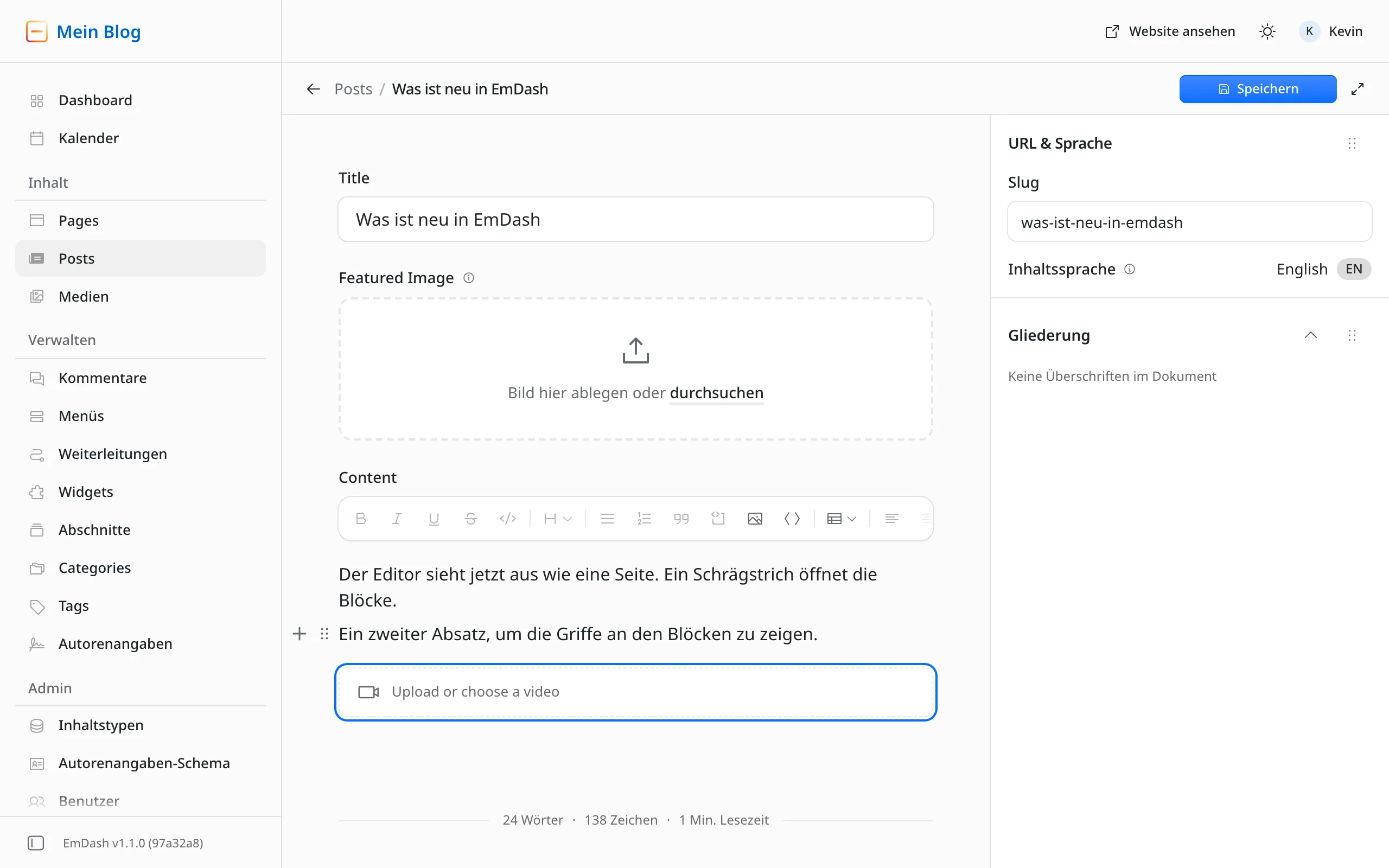Open Pages in the sidebar
The image size is (1389, 868).
pos(141,220)
